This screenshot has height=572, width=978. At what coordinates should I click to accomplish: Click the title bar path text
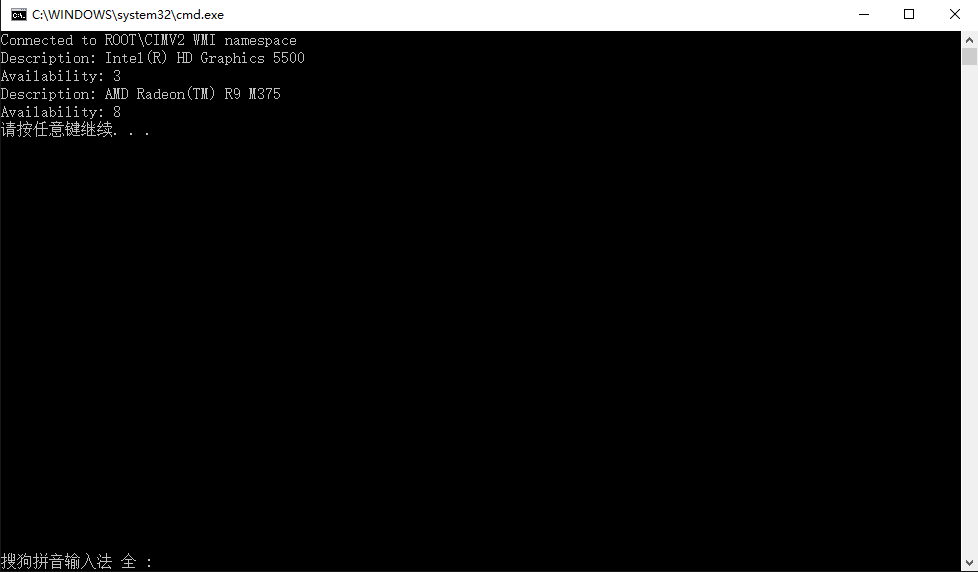click(128, 14)
